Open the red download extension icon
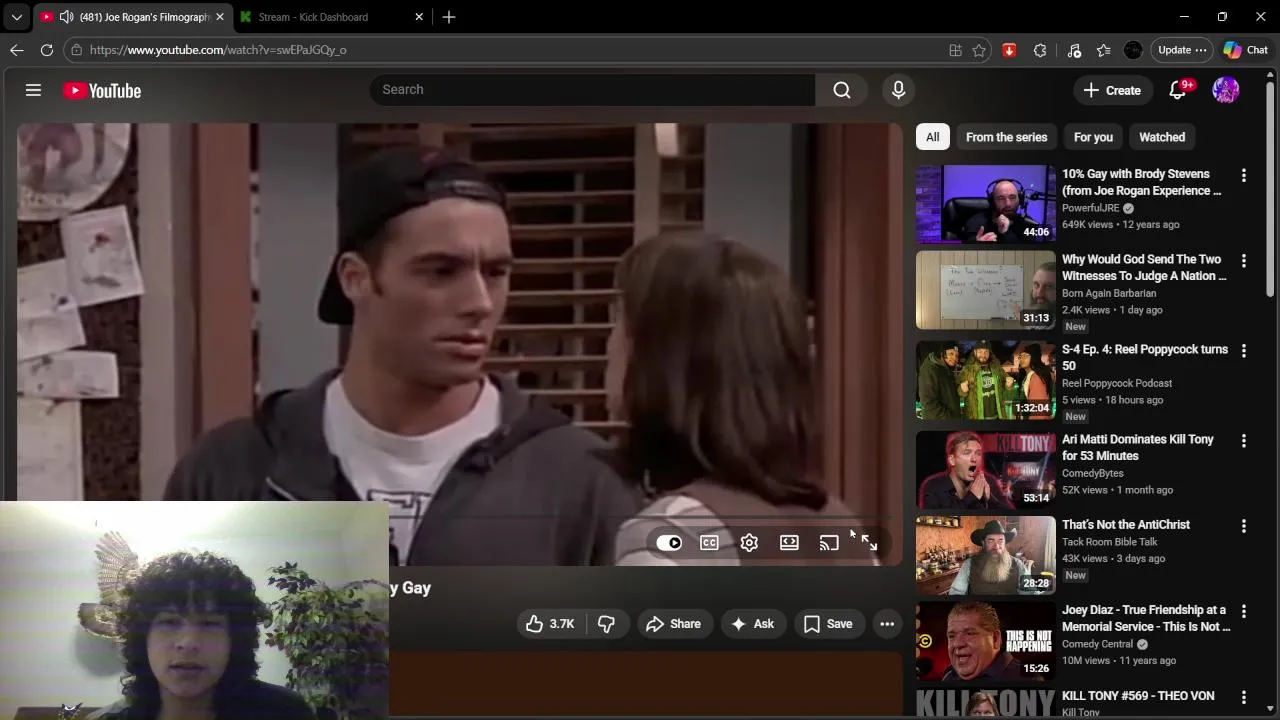Image resolution: width=1280 pixels, height=720 pixels. (x=1010, y=50)
